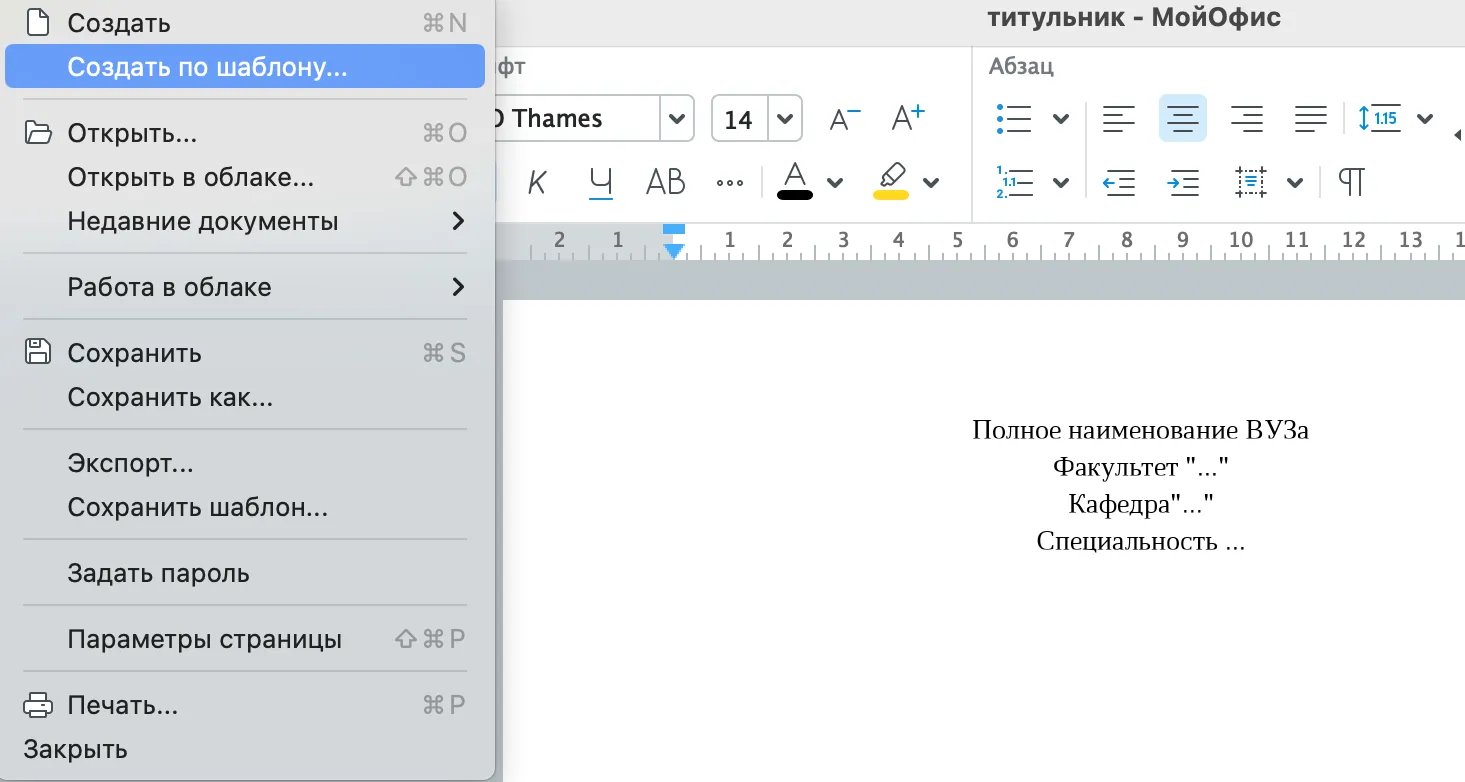Apply yellow highlight color

pos(891,181)
